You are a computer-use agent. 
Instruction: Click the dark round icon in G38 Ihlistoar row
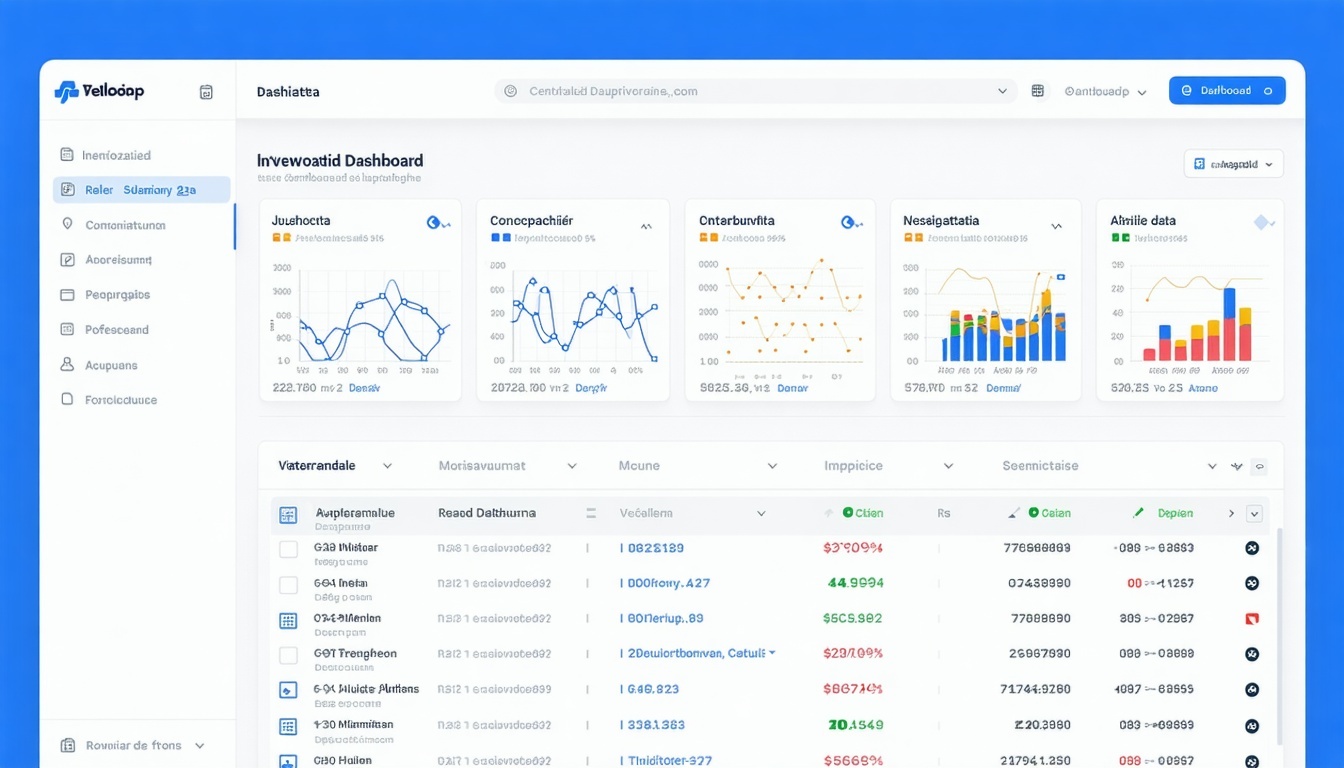(x=1251, y=548)
